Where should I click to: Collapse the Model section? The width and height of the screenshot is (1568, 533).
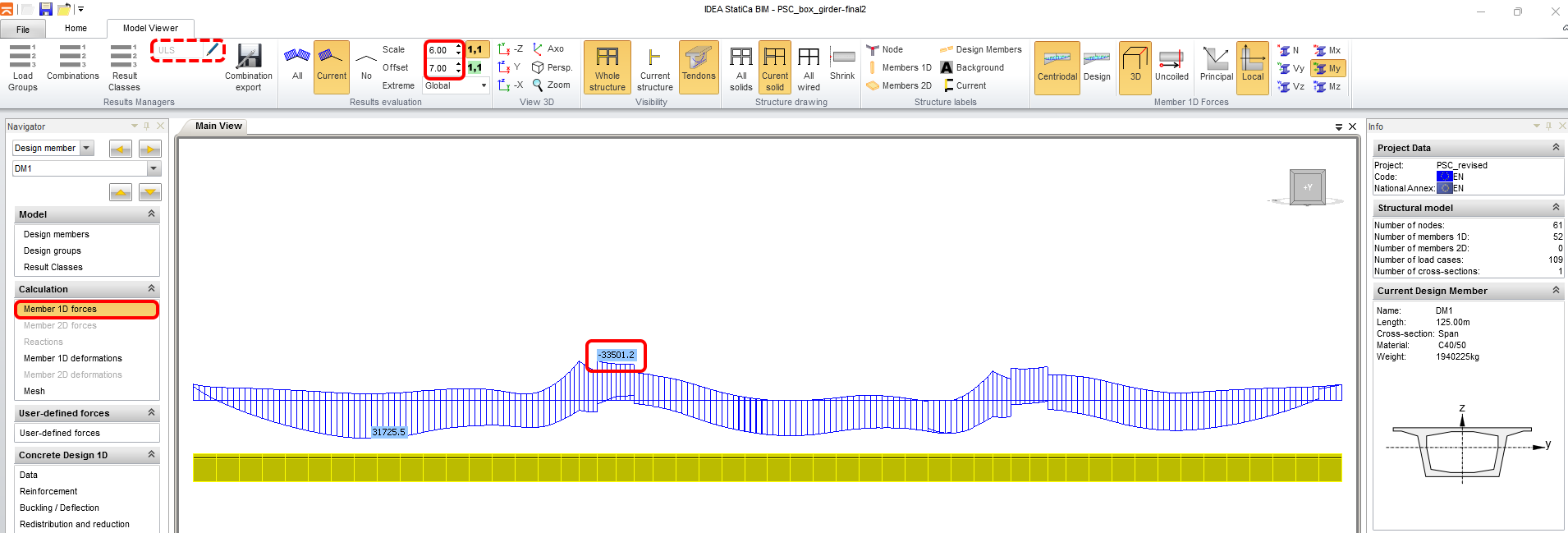pyautogui.click(x=151, y=214)
